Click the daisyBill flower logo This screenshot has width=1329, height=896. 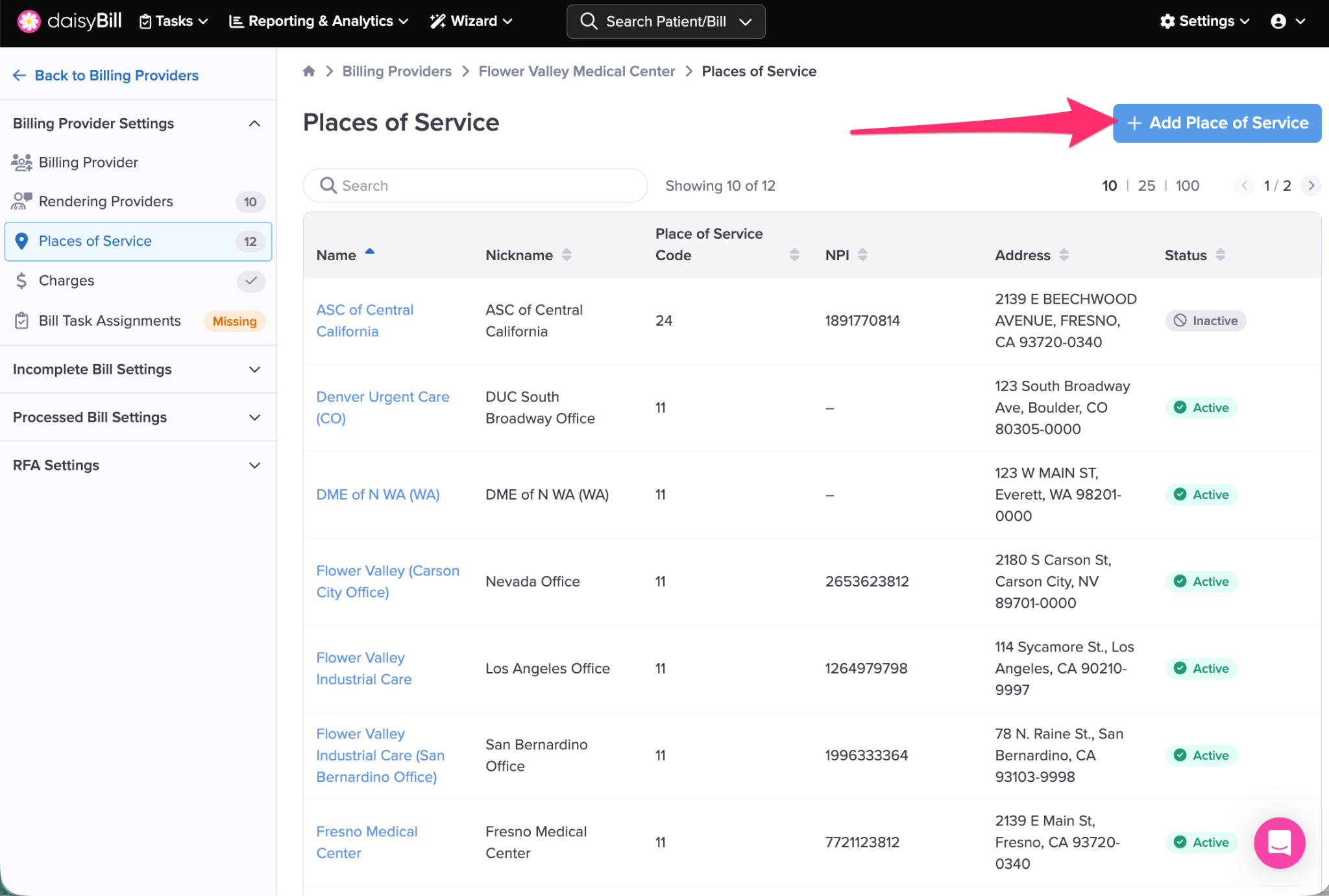[x=29, y=21]
